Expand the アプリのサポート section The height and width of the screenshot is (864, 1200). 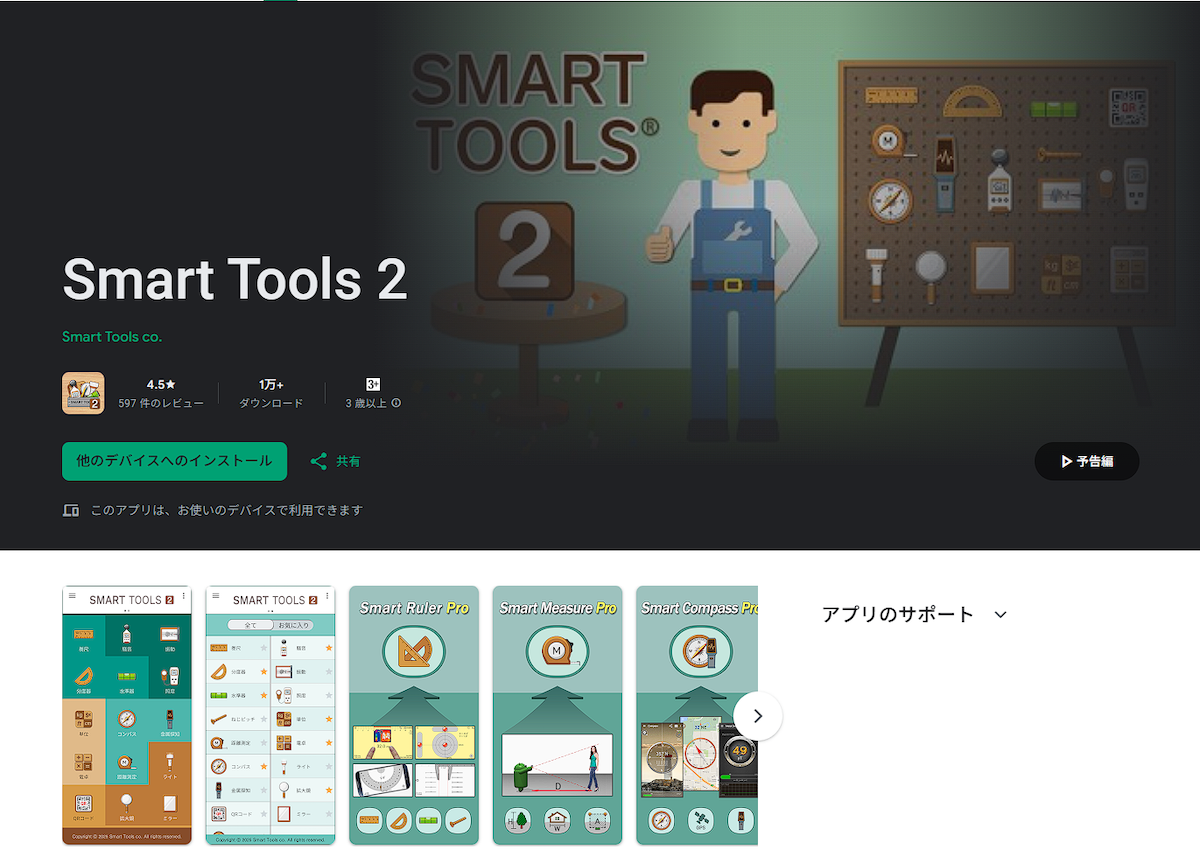click(x=1001, y=615)
